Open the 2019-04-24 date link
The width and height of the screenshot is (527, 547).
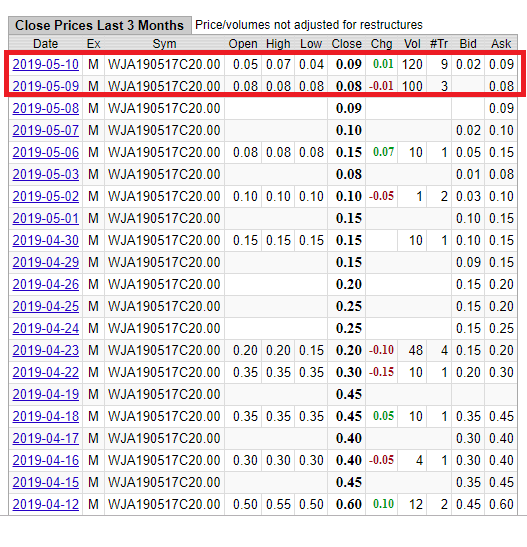(46, 328)
